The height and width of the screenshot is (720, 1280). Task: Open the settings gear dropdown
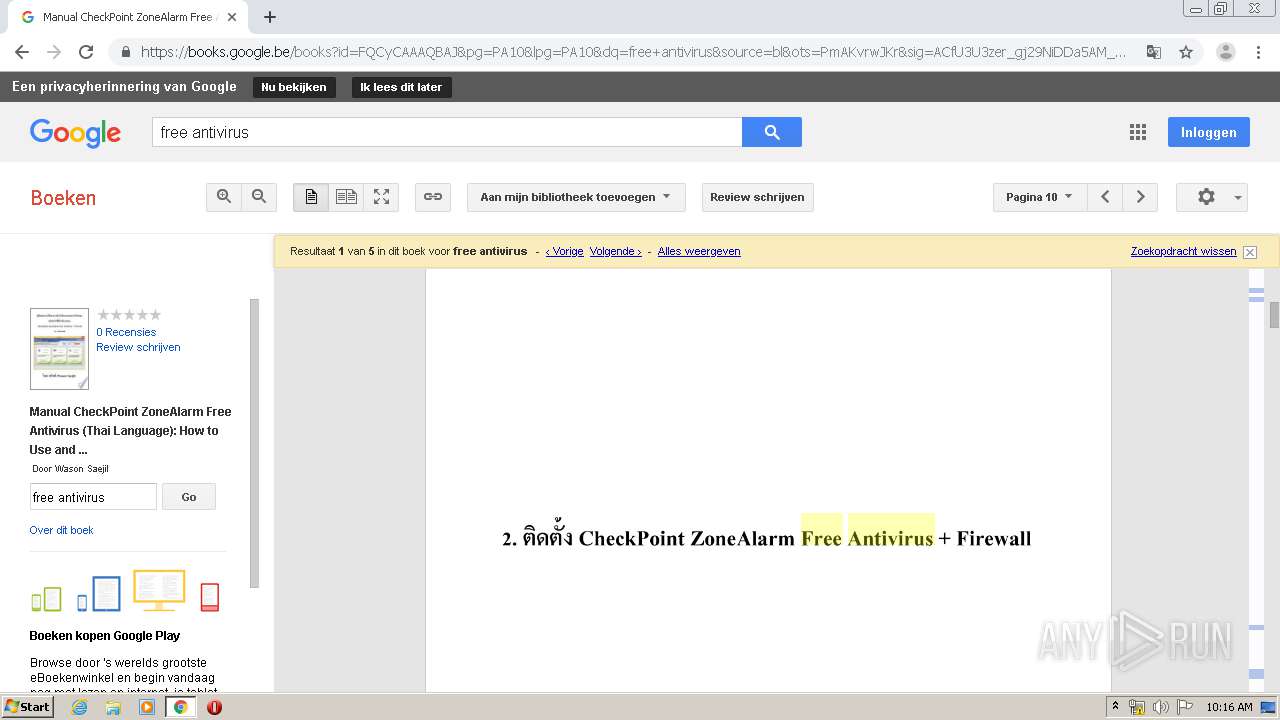[x=1212, y=197]
